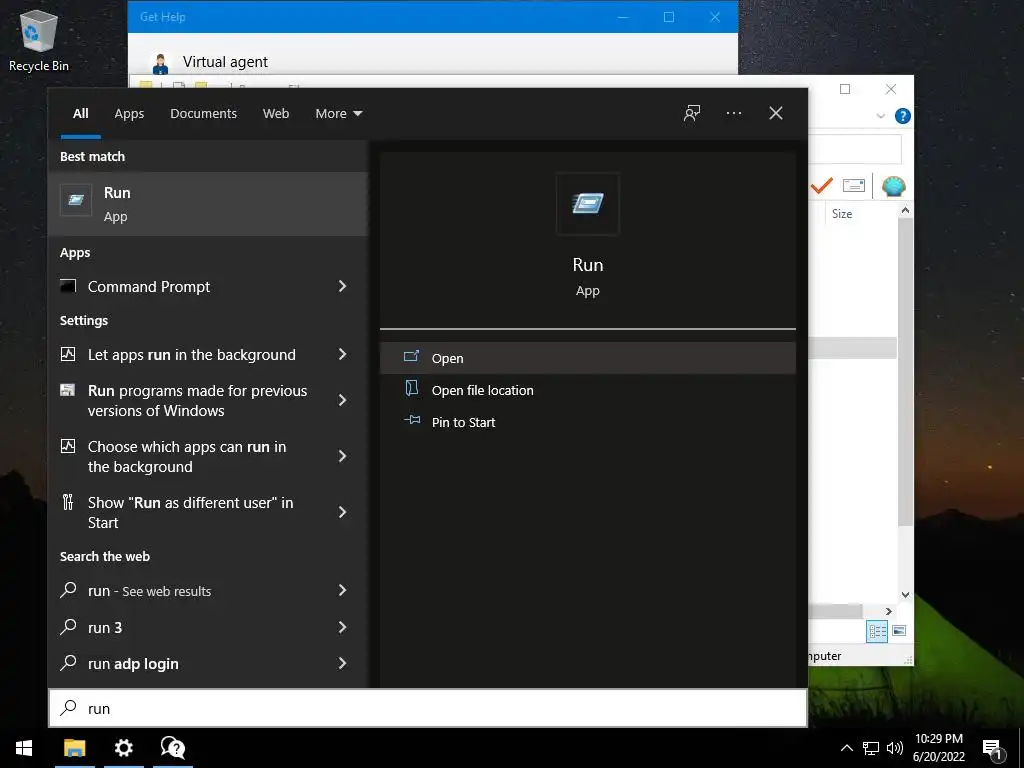Choose Open file location action
The height and width of the screenshot is (768, 1024).
tap(587, 390)
